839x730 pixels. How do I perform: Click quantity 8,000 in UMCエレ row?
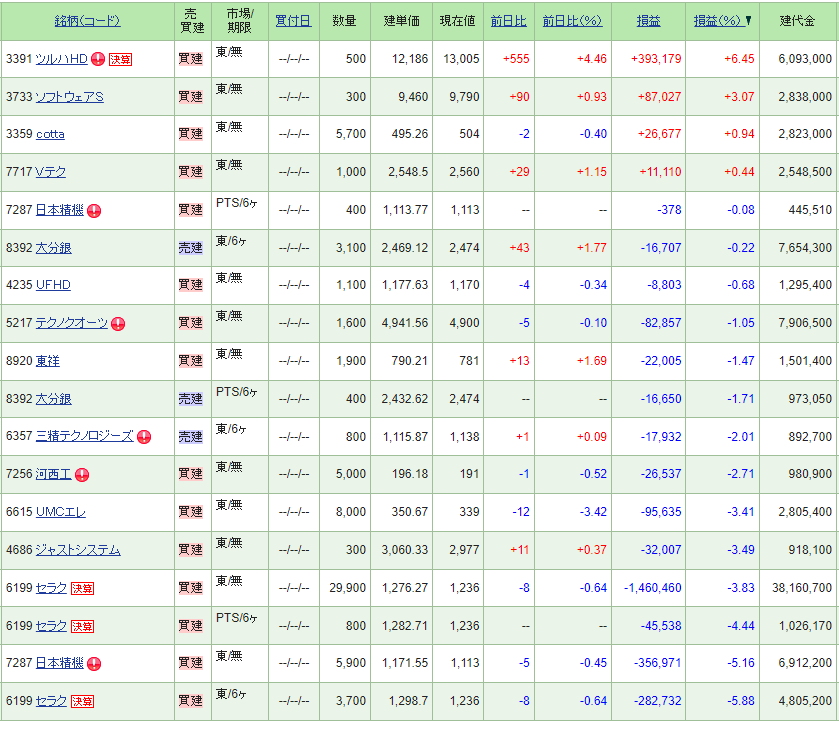tap(351, 512)
